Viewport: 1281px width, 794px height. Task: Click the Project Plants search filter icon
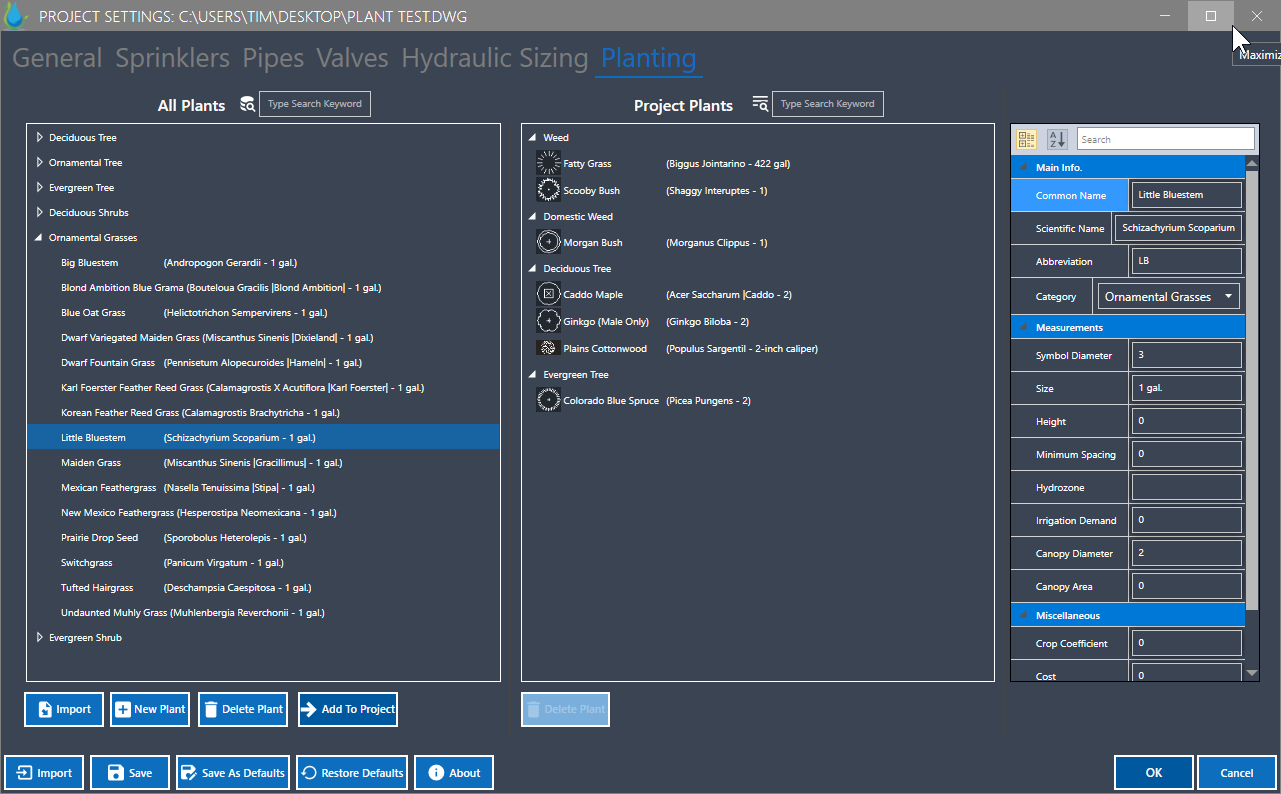coord(760,104)
